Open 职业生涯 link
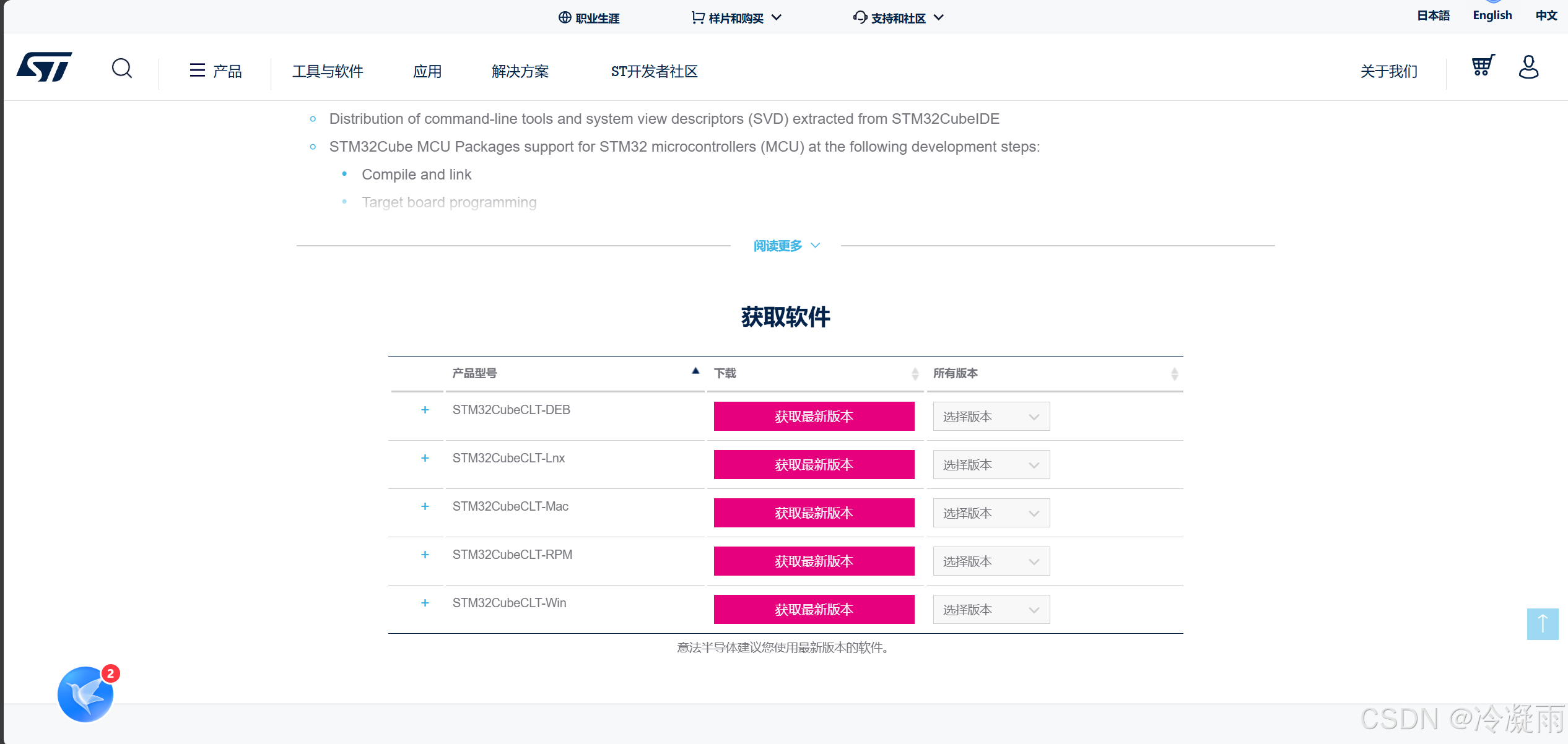Screen dimensions: 1568x744 click(589, 18)
